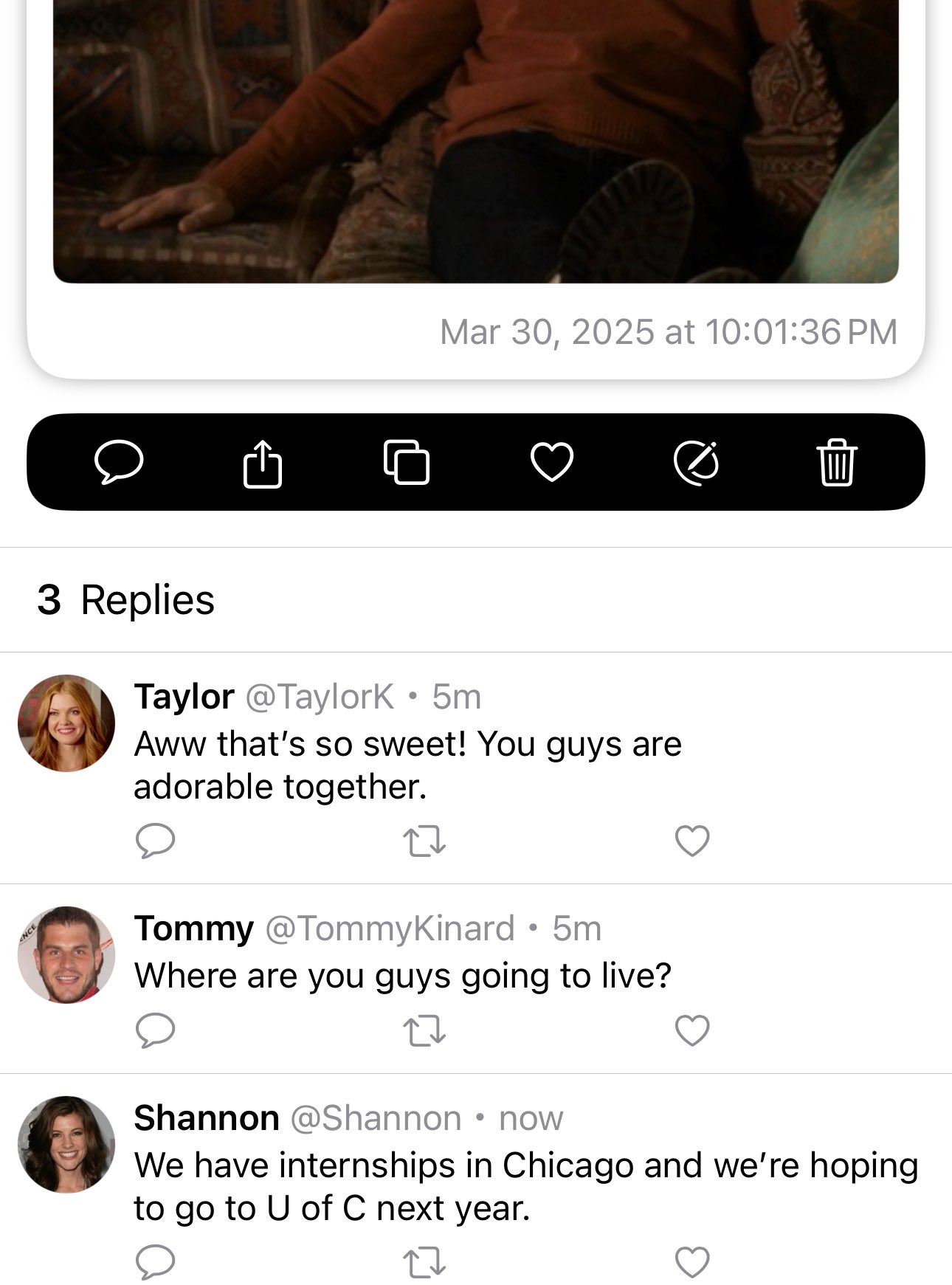
Task: Delete the post with the trash icon
Action: point(837,462)
